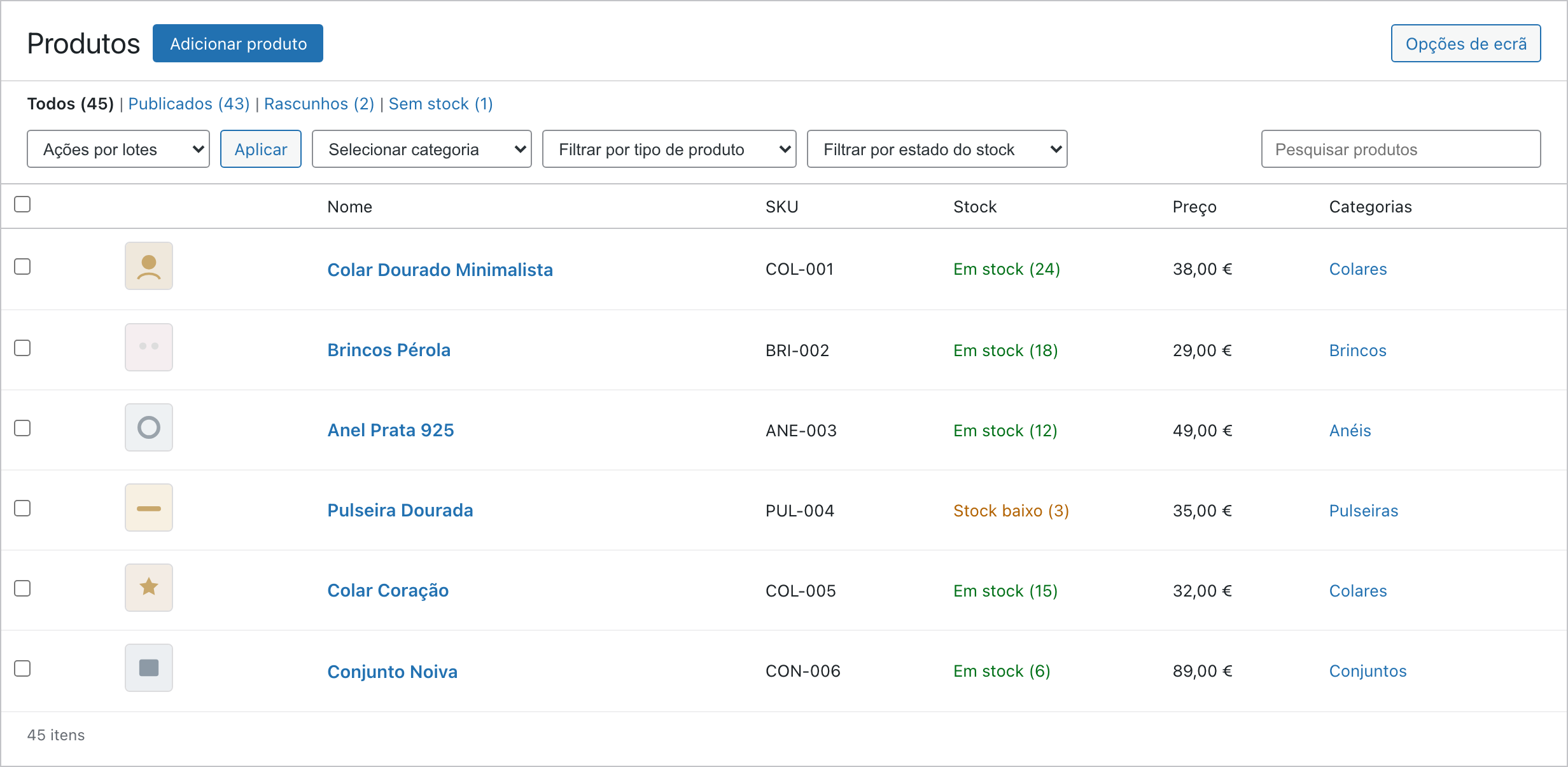Sort by the Nome column header
The height and width of the screenshot is (767, 1568).
(x=349, y=207)
